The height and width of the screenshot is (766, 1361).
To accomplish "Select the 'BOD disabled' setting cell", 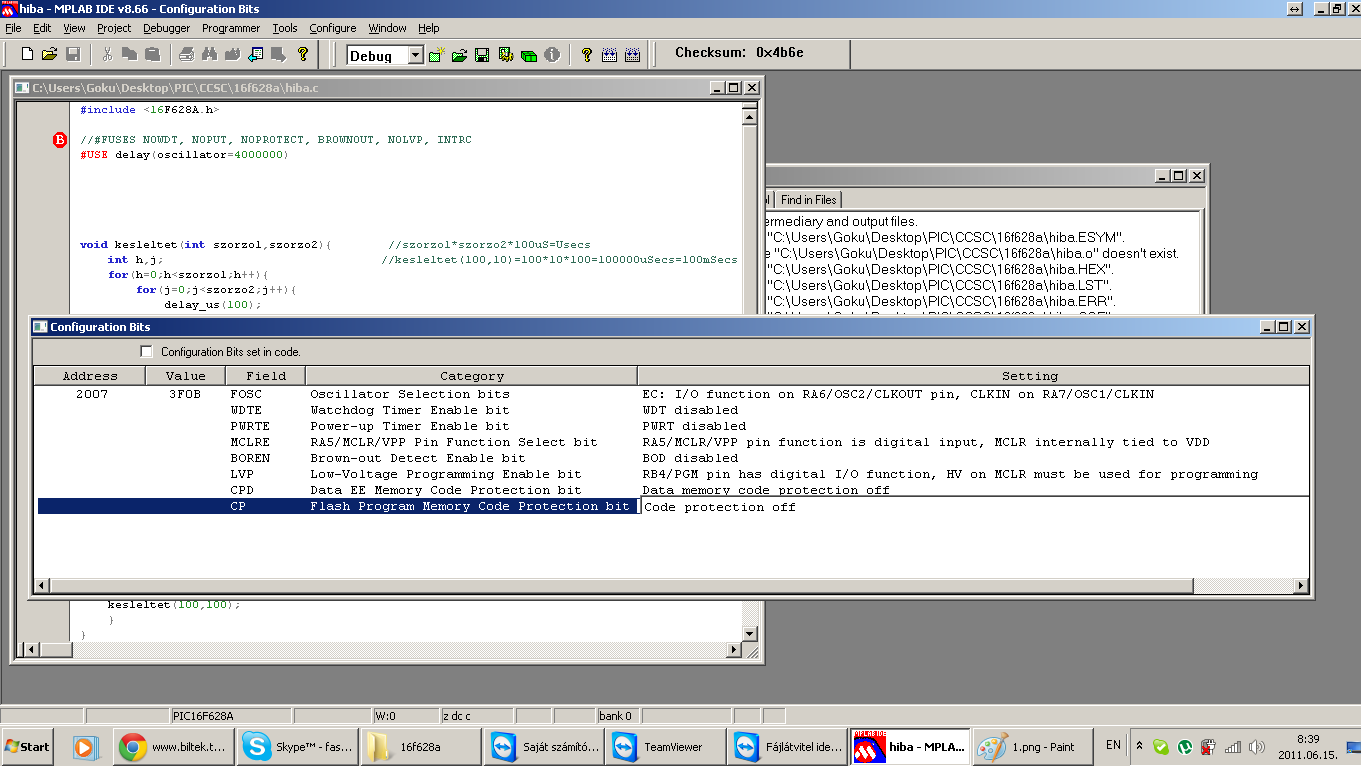I will click(690, 458).
